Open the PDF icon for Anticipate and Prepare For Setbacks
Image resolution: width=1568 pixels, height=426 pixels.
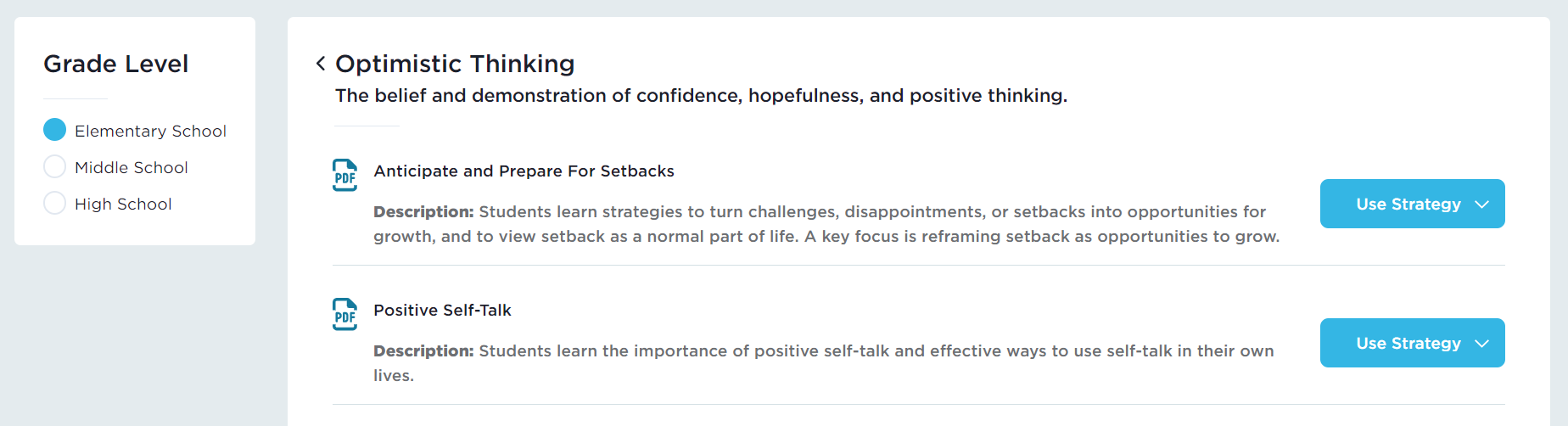[344, 176]
